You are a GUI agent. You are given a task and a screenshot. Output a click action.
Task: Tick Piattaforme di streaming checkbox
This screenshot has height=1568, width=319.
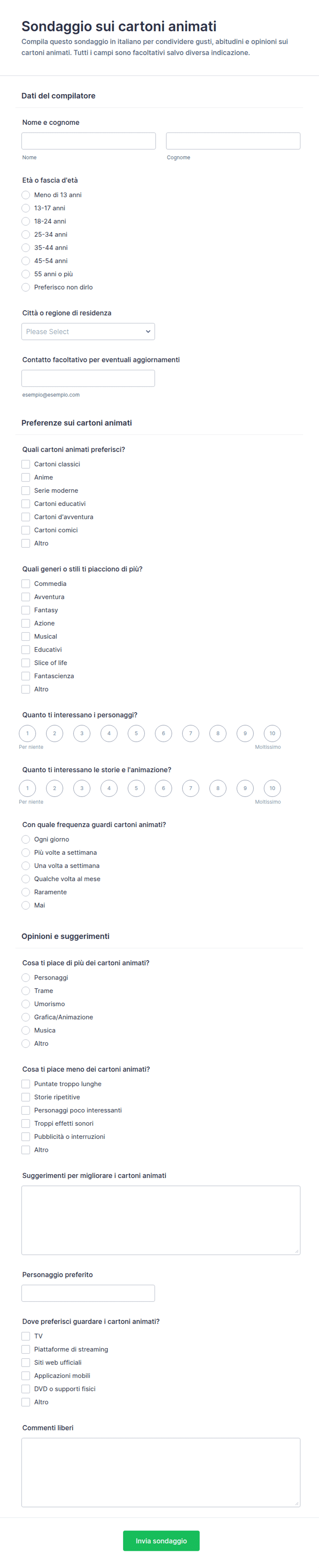[26, 1349]
